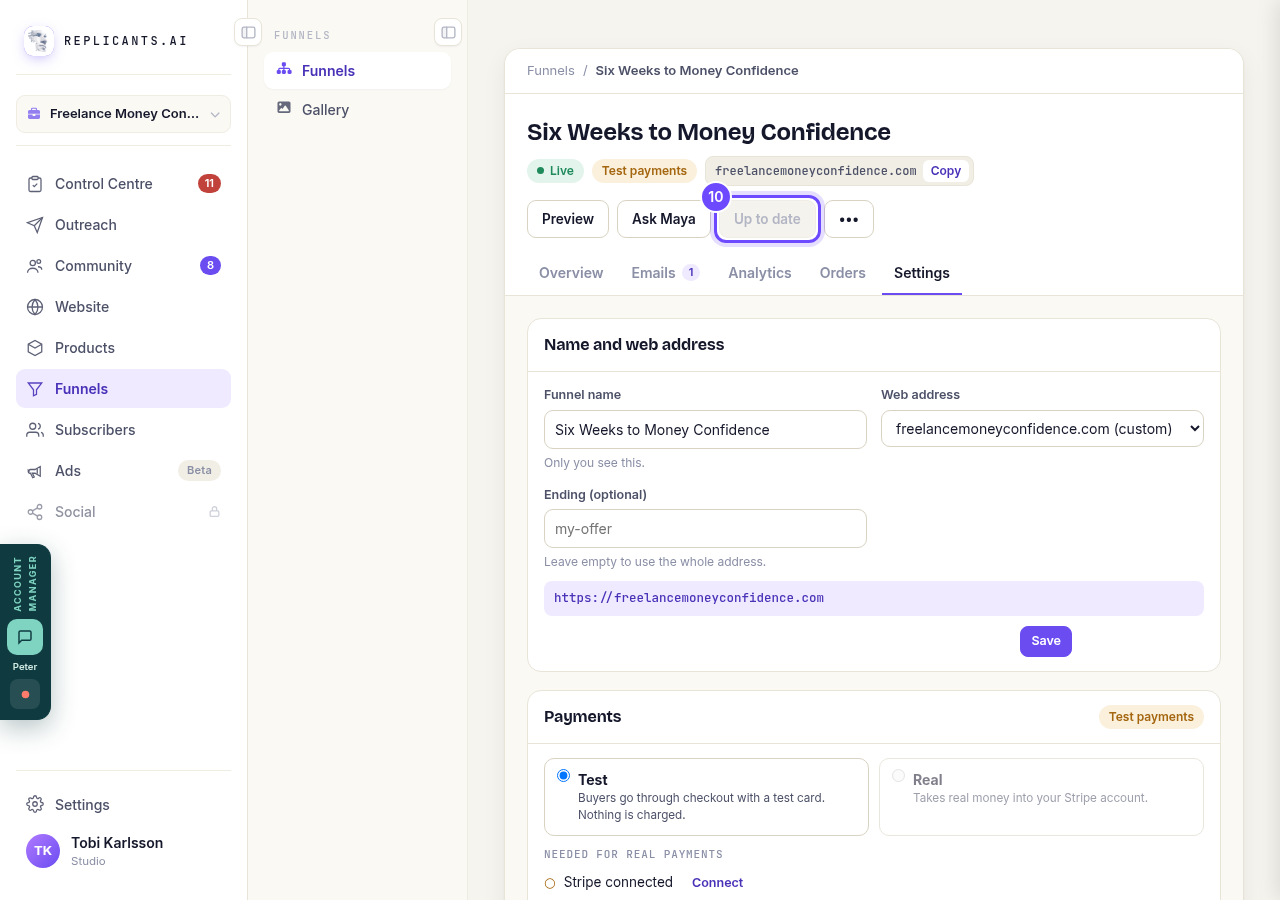This screenshot has height=900, width=1280.
Task: Switch to the Analytics tab
Action: click(760, 273)
